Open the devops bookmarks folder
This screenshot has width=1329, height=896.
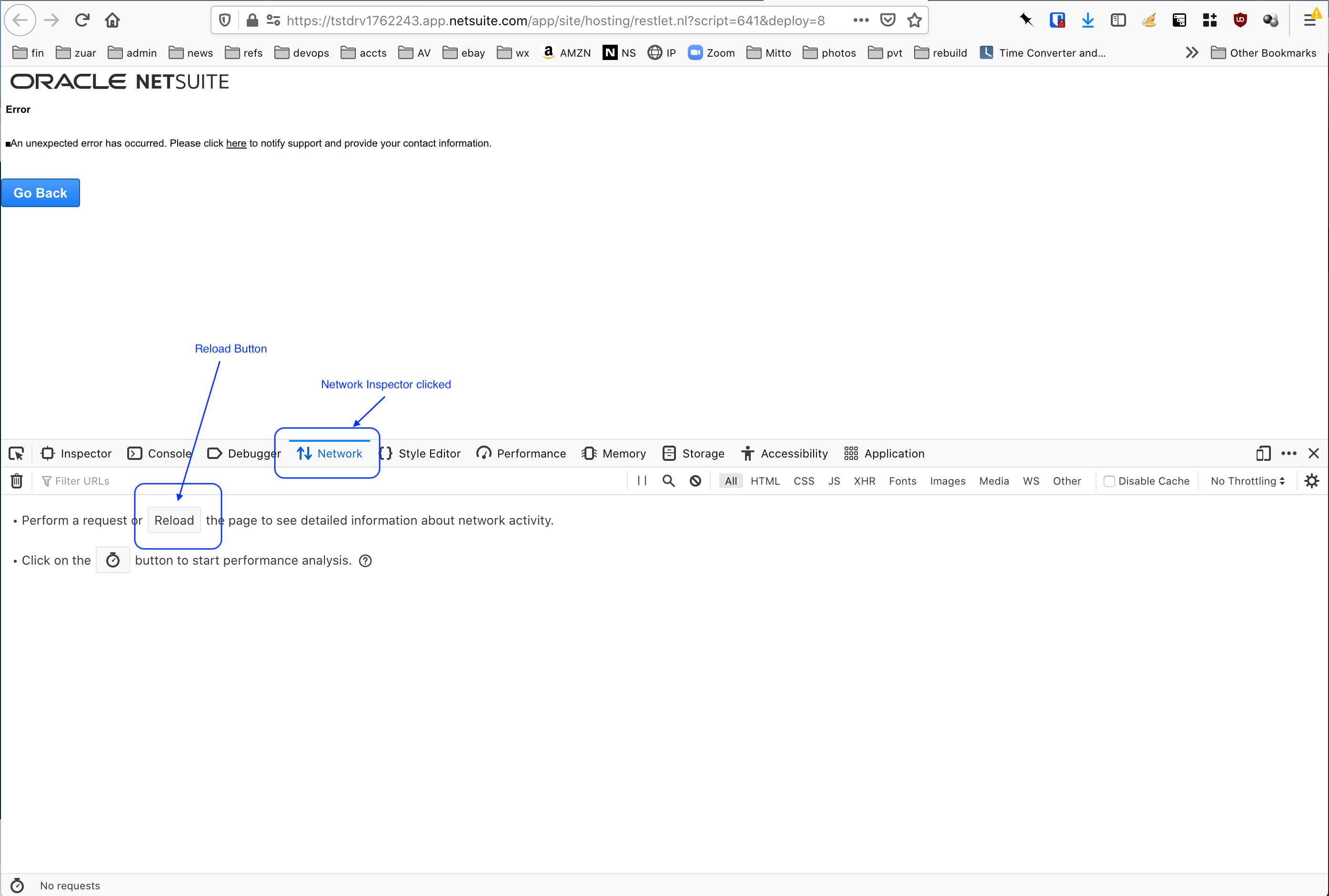coord(302,52)
